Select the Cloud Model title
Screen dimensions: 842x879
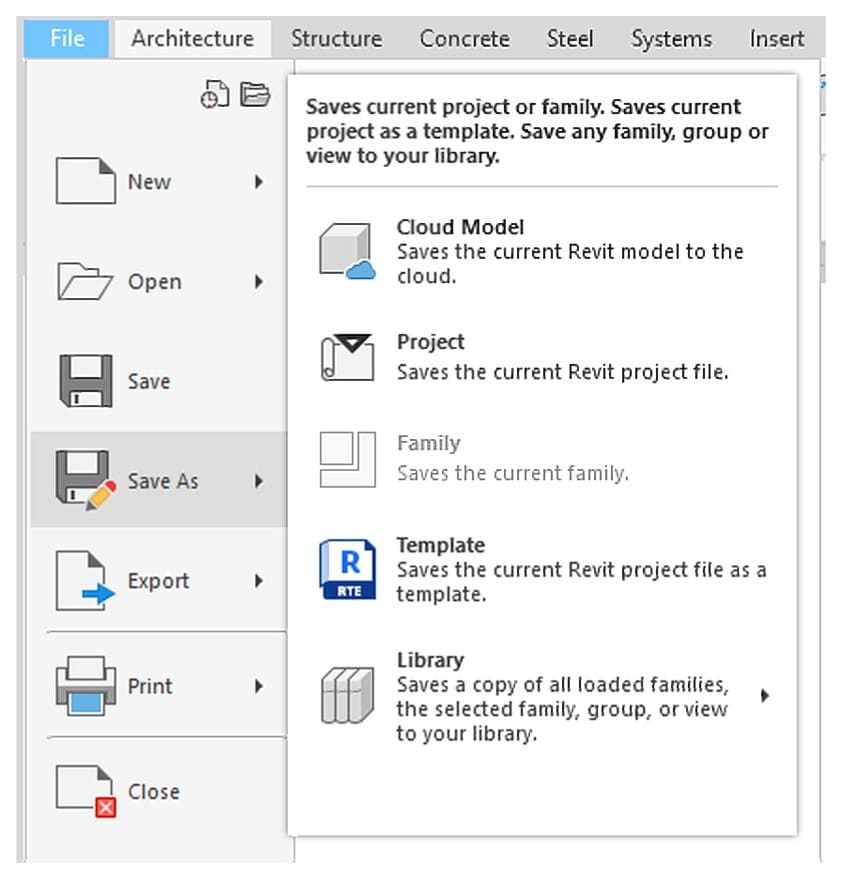click(460, 227)
